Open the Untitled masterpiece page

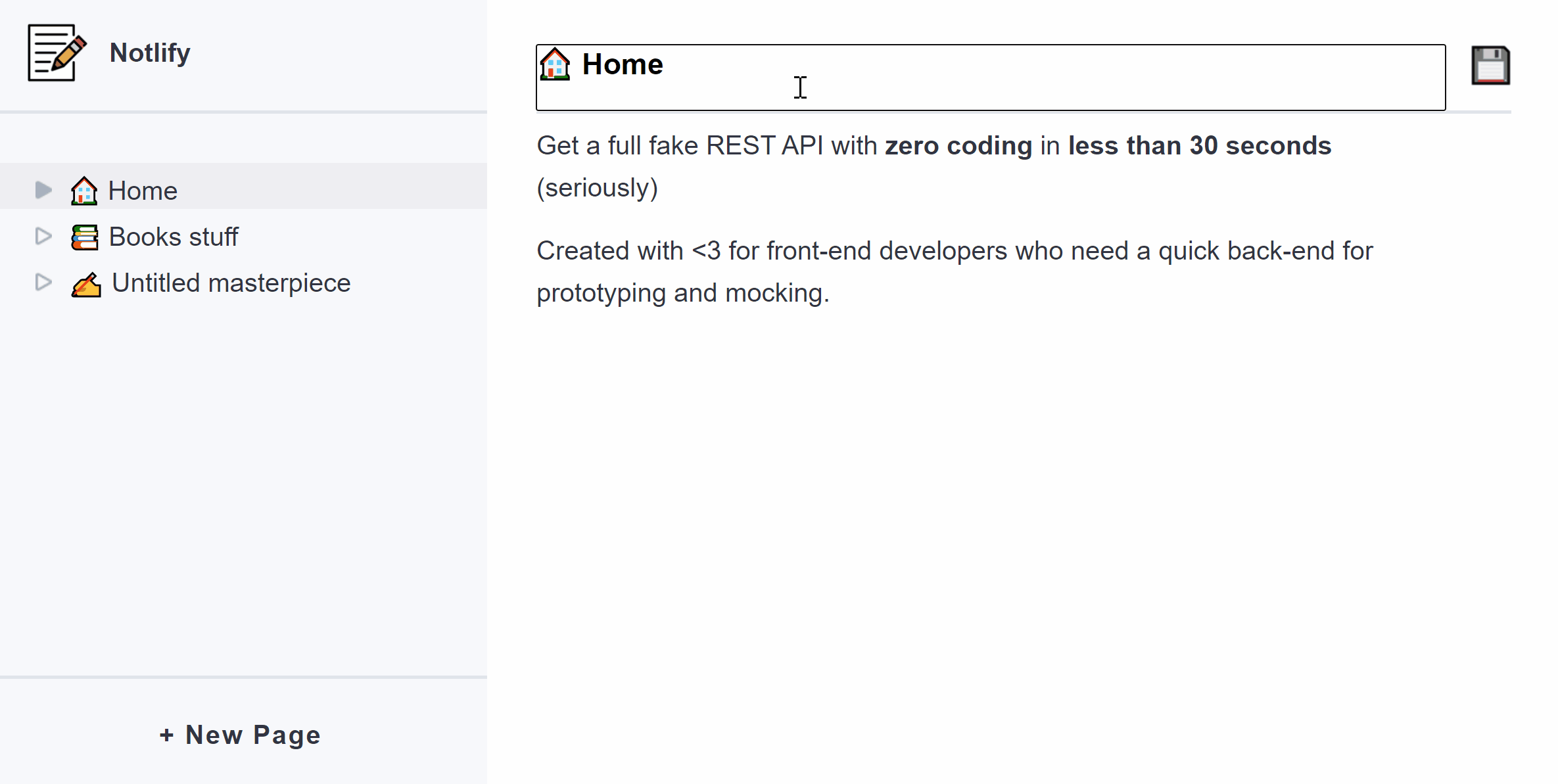[x=231, y=283]
